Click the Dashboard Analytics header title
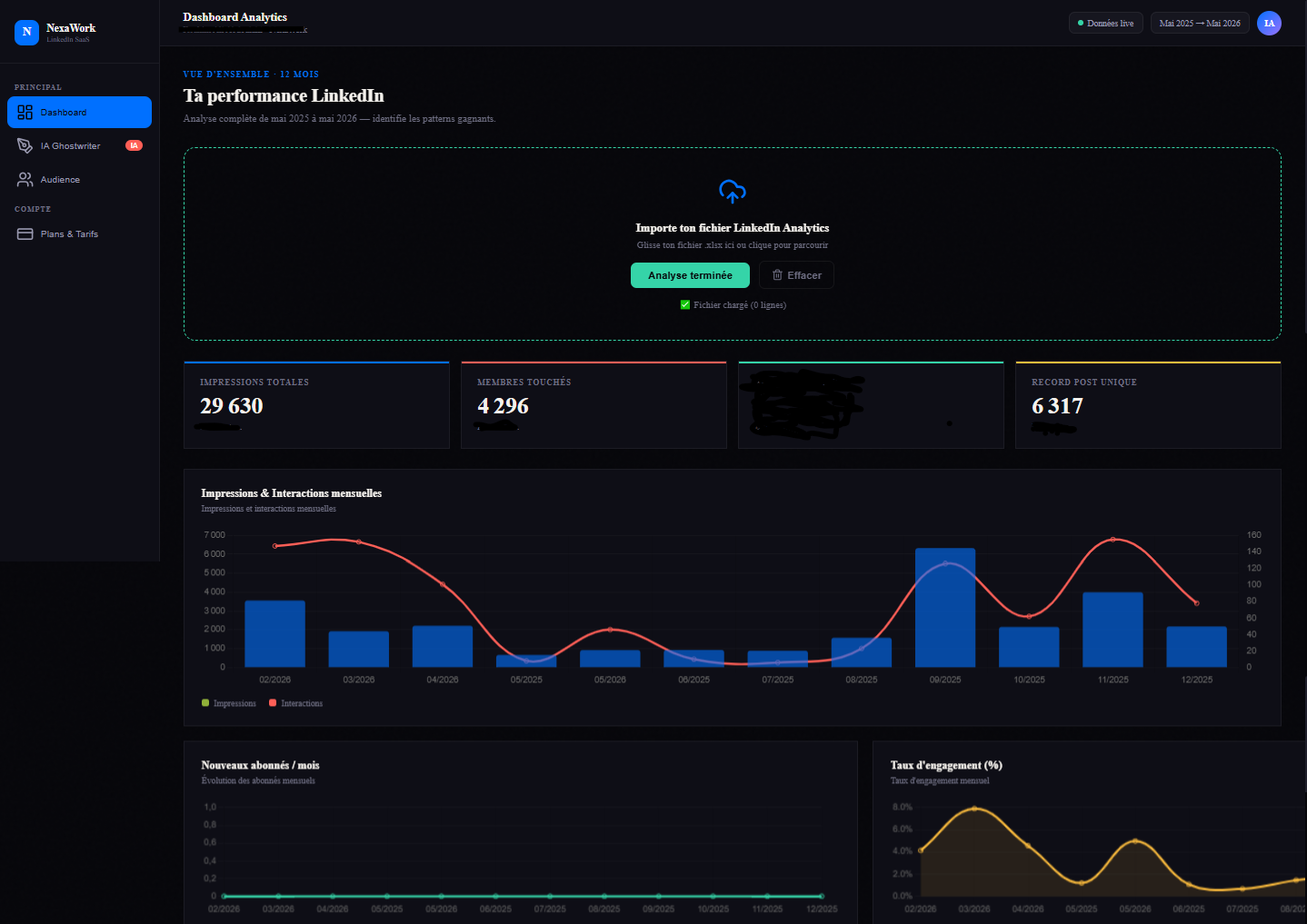 click(x=234, y=17)
